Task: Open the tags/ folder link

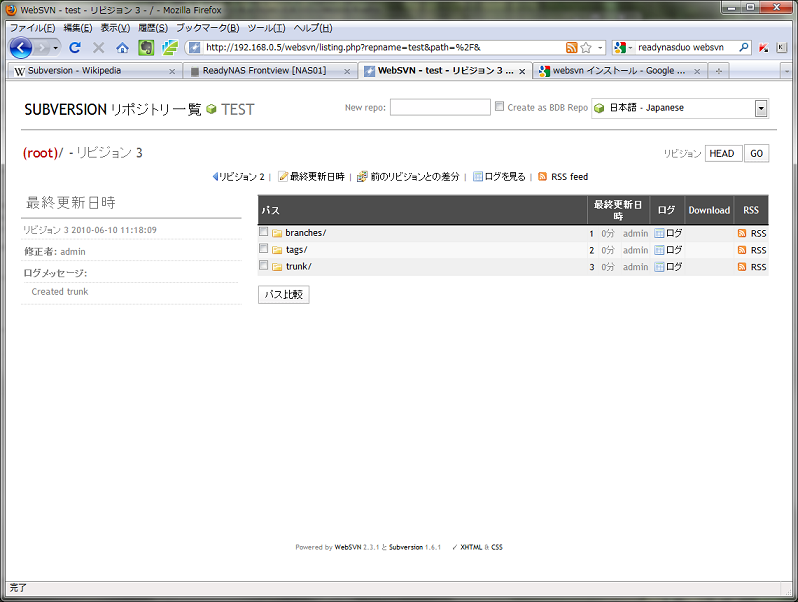Action: 297,250
